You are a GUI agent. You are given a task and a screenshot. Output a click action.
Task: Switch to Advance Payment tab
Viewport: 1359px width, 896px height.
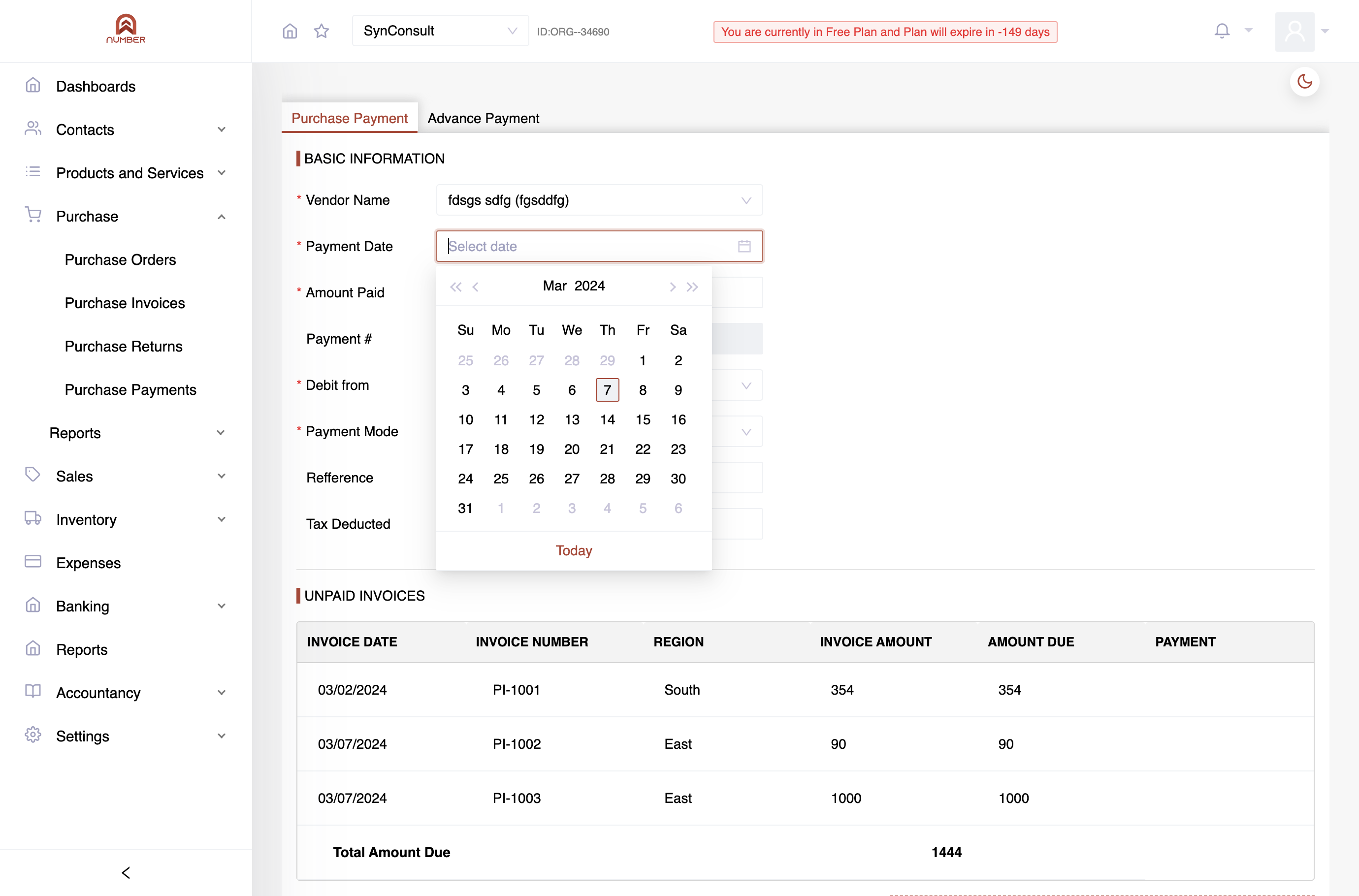483,118
